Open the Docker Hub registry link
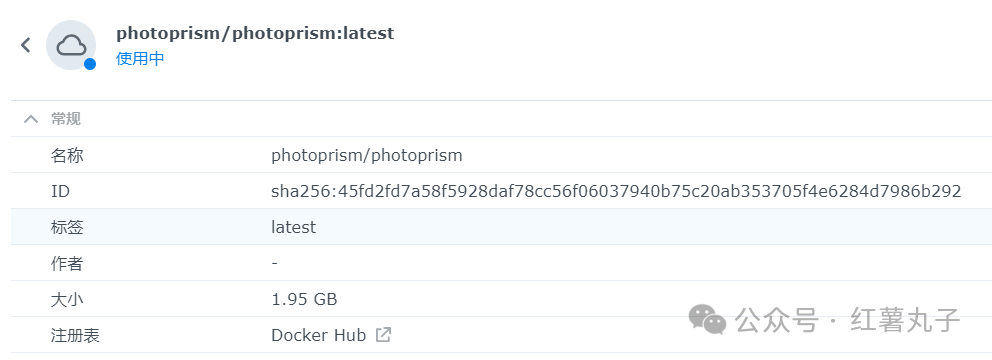 tap(318, 335)
